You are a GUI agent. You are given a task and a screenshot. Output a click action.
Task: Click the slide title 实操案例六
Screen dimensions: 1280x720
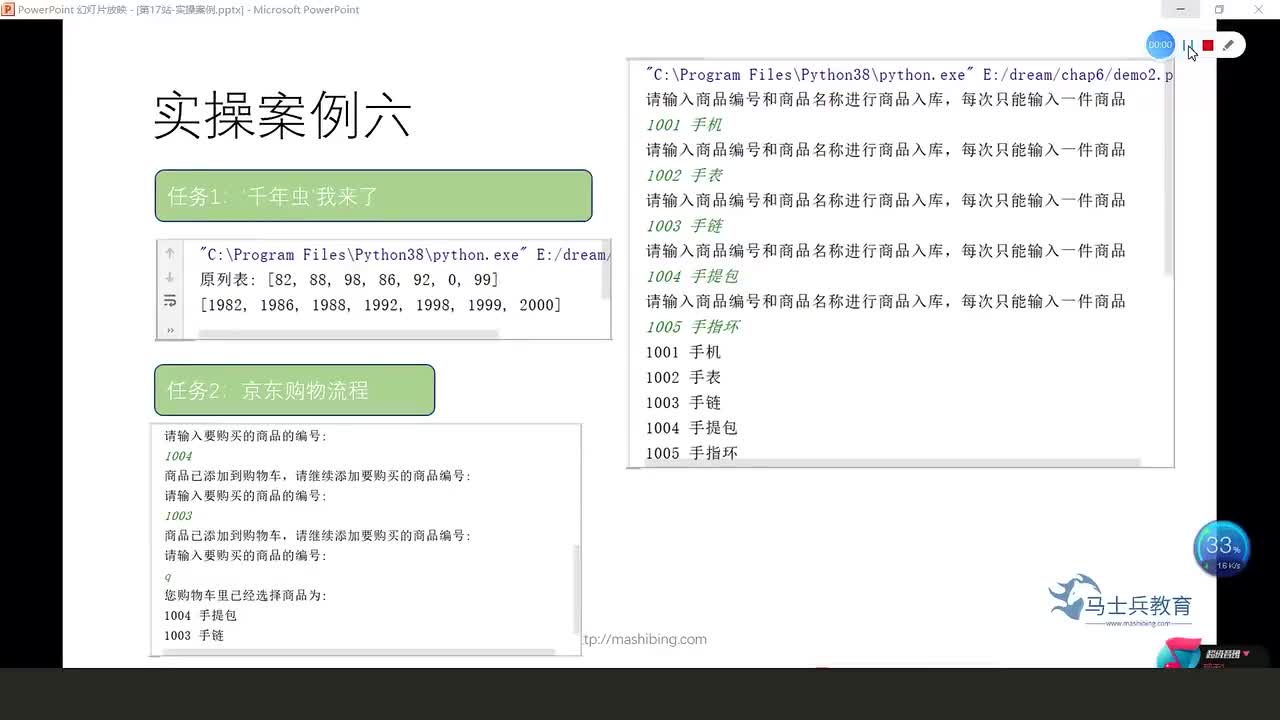pos(282,116)
